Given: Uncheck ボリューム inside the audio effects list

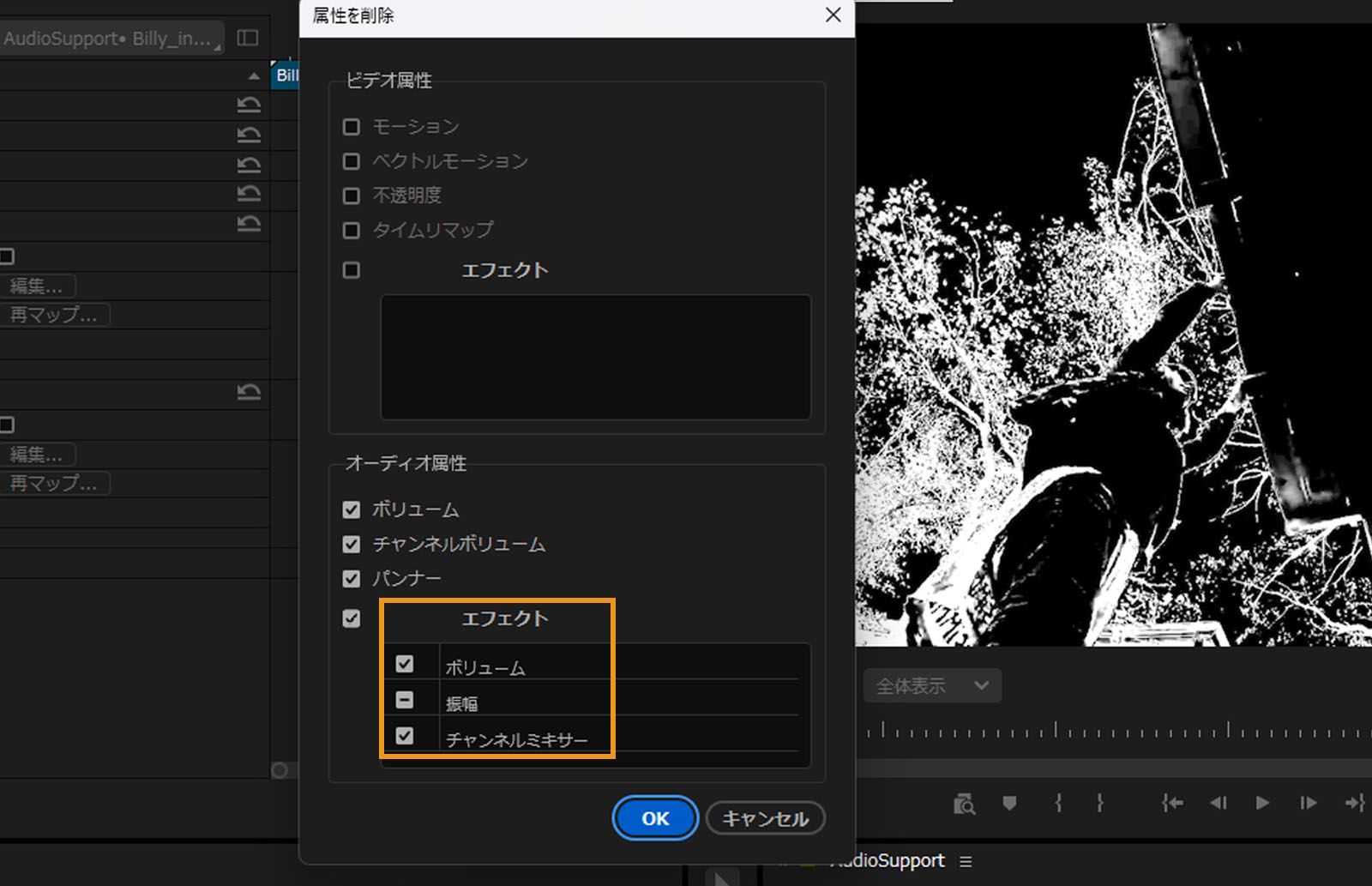Looking at the screenshot, I should tap(405, 664).
